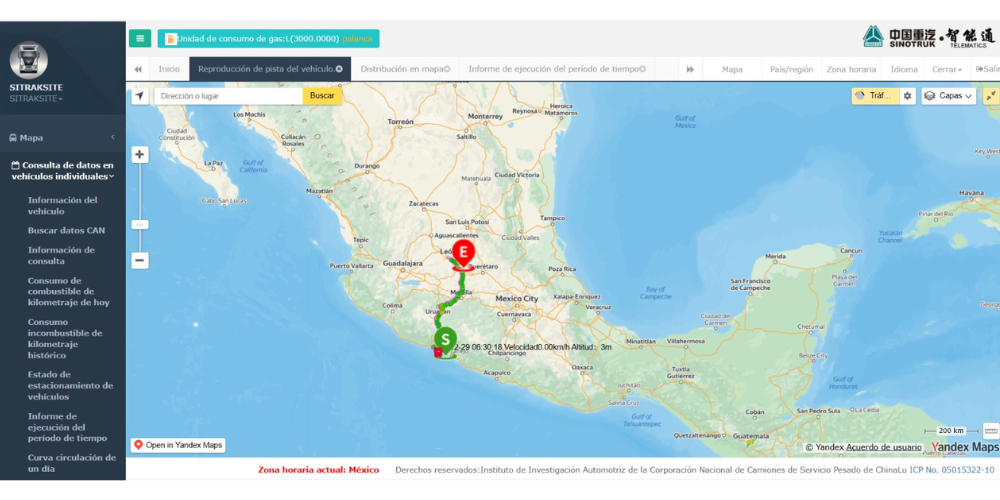Screen dimensions: 1000x500
Task: Close the Reproducción de pista del vehículo tab
Action: 340,69
